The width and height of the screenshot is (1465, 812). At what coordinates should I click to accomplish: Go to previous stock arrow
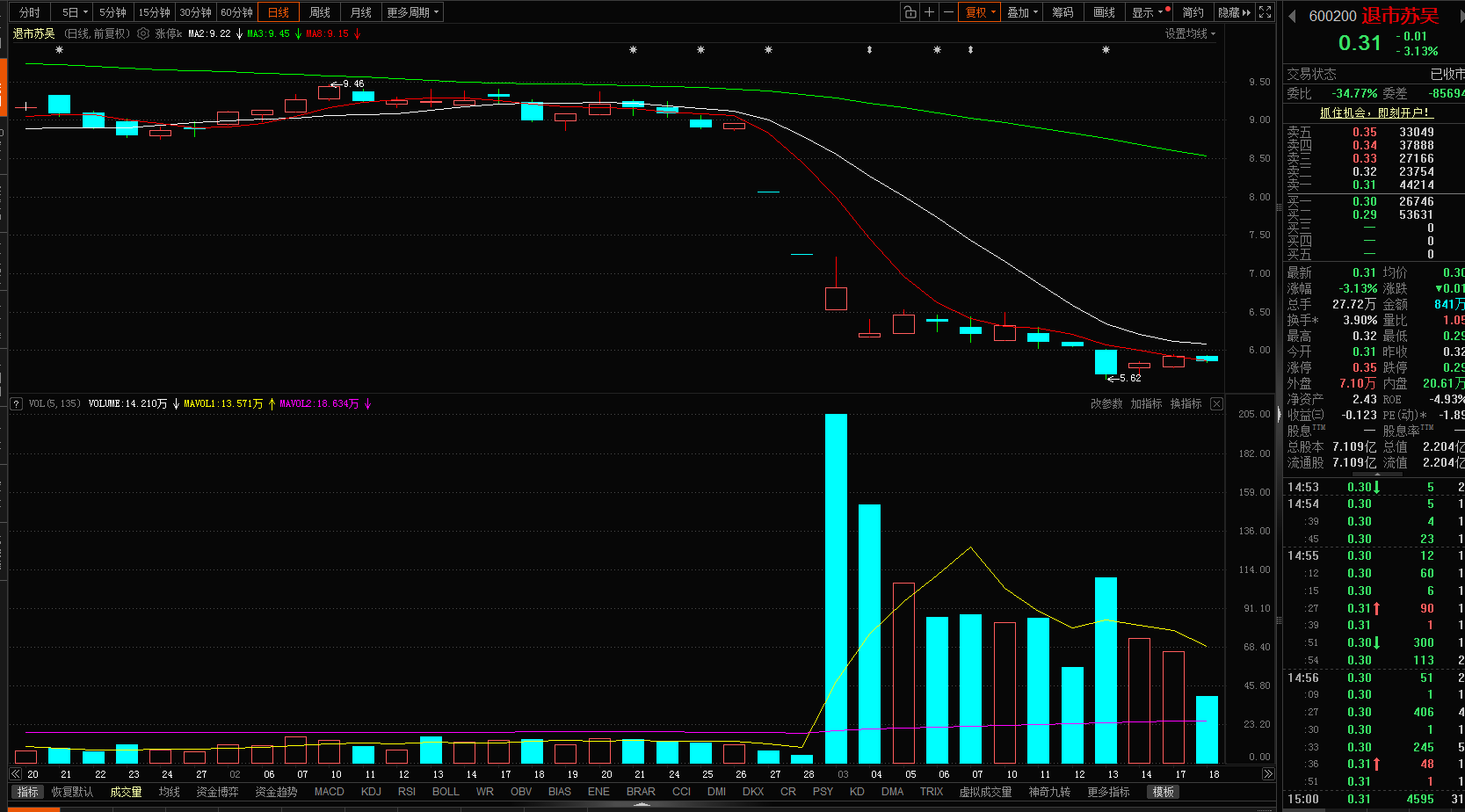(x=1292, y=16)
